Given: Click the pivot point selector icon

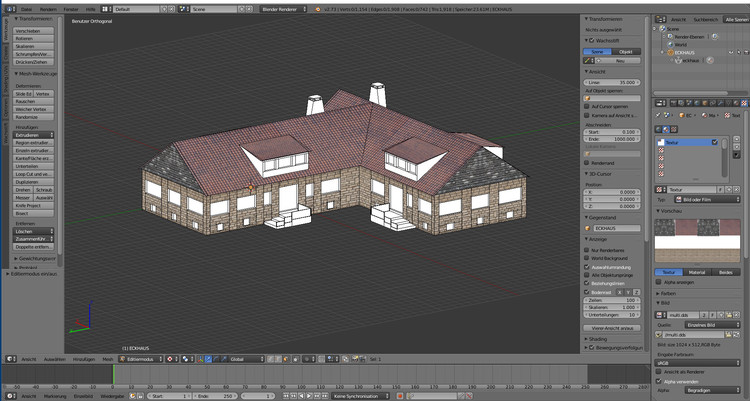Looking at the screenshot, I should pyautogui.click(x=187, y=359).
